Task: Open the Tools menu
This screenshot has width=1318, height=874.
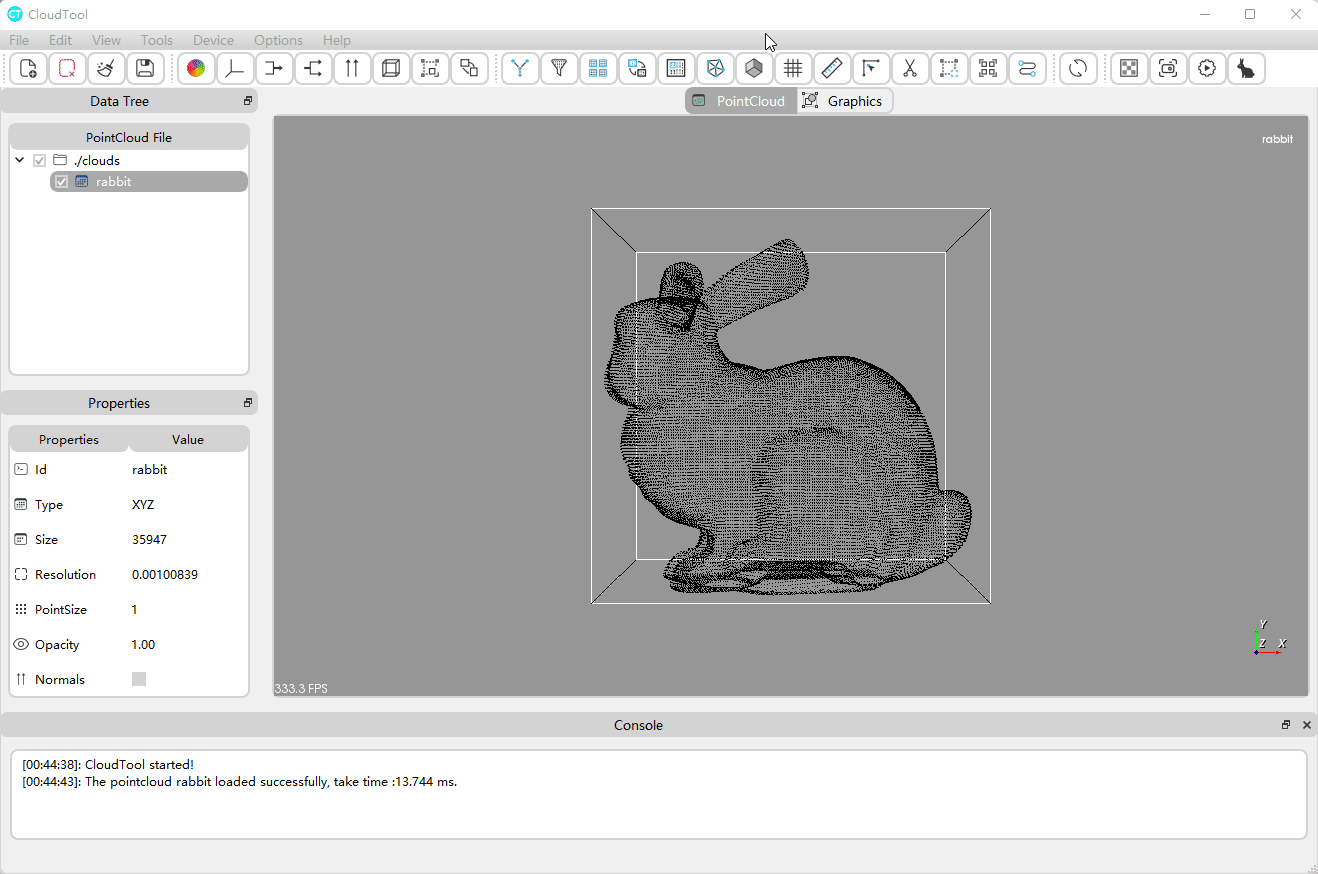Action: (156, 40)
